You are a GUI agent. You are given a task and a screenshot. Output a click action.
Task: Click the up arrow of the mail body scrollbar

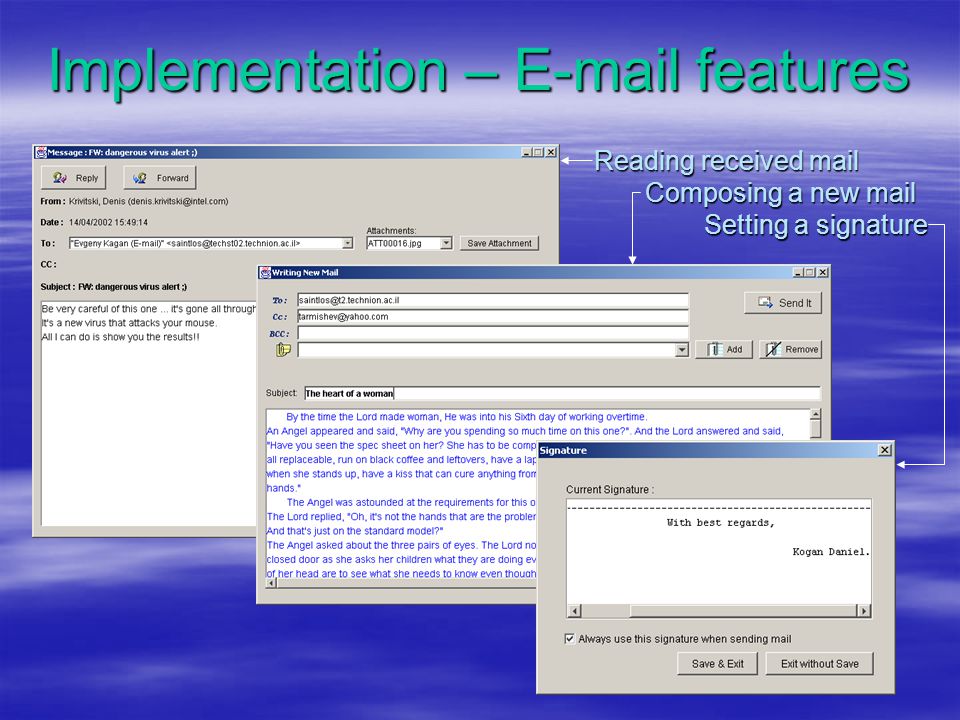pos(816,414)
